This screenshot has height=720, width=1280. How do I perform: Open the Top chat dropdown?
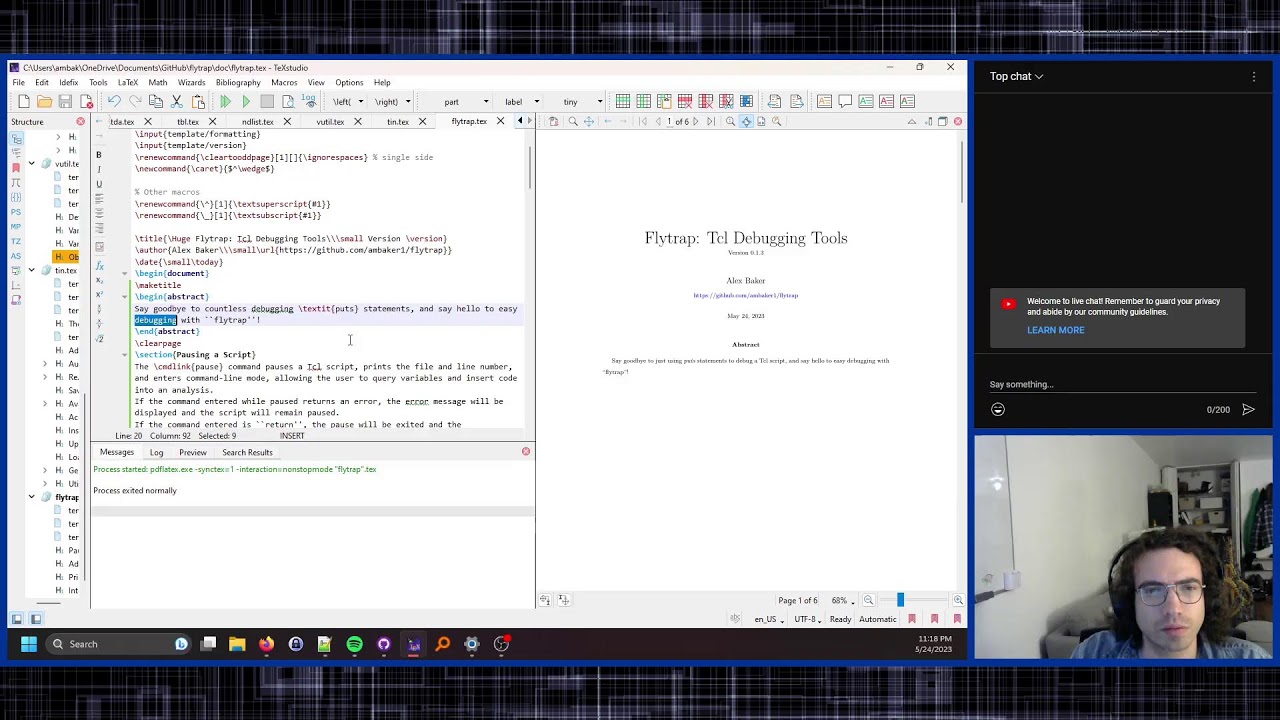(1017, 76)
